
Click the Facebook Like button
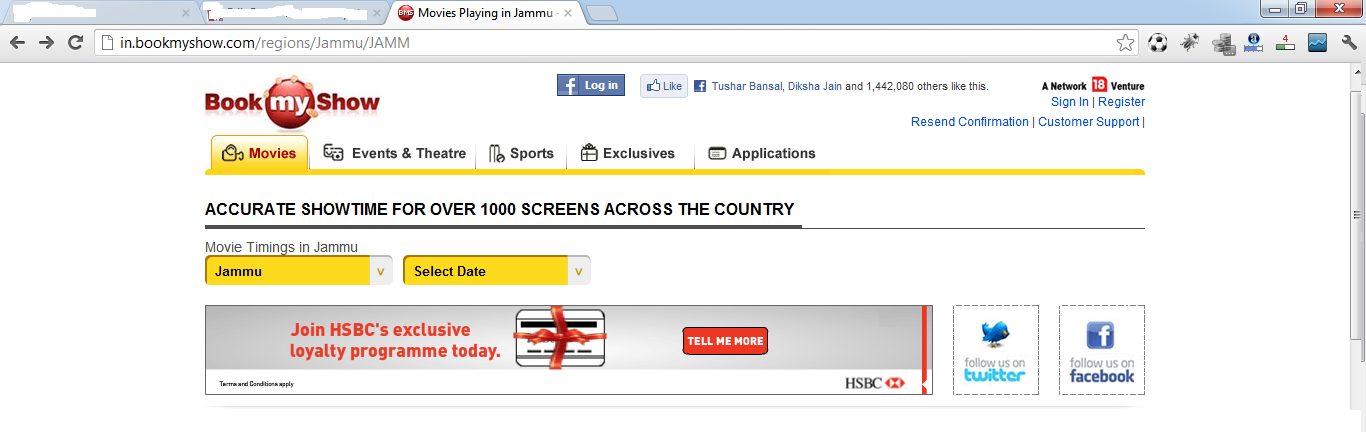664,86
